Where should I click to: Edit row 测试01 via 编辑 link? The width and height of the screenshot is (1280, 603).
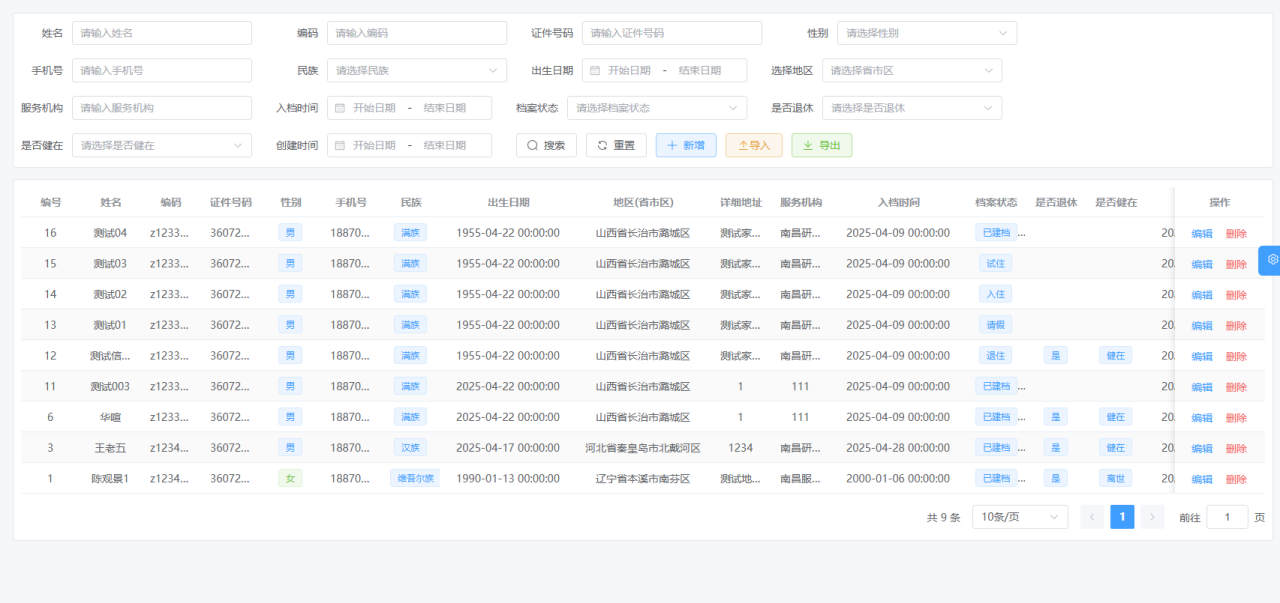(x=1202, y=326)
